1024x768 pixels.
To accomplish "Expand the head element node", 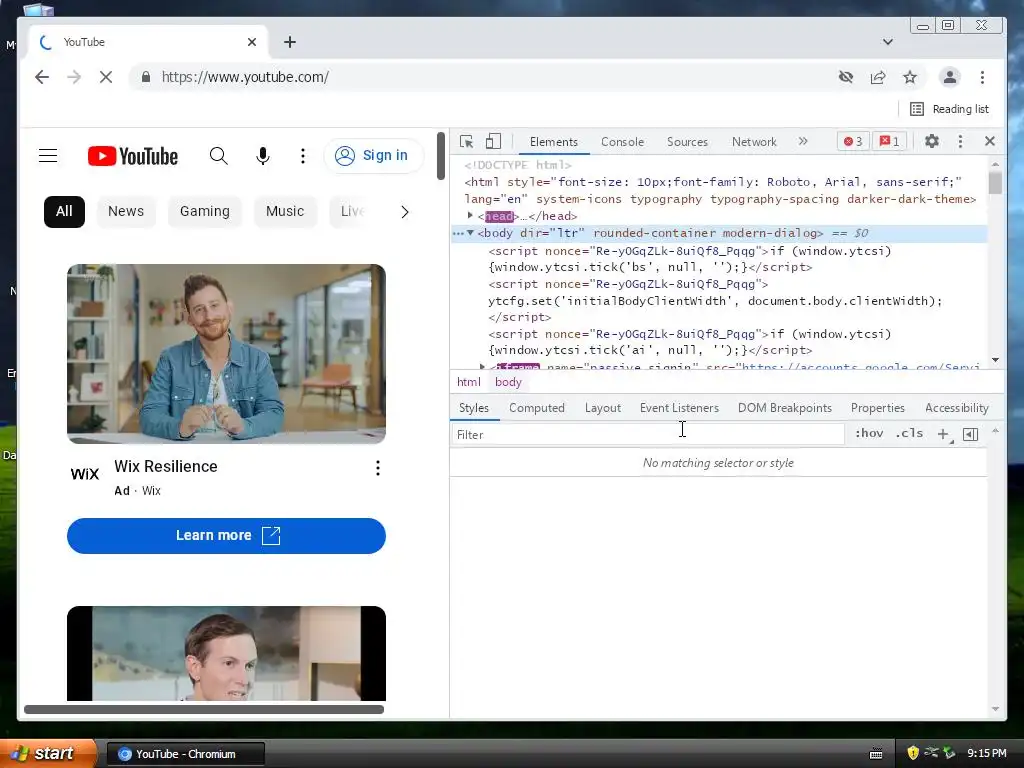I will tap(470, 216).
